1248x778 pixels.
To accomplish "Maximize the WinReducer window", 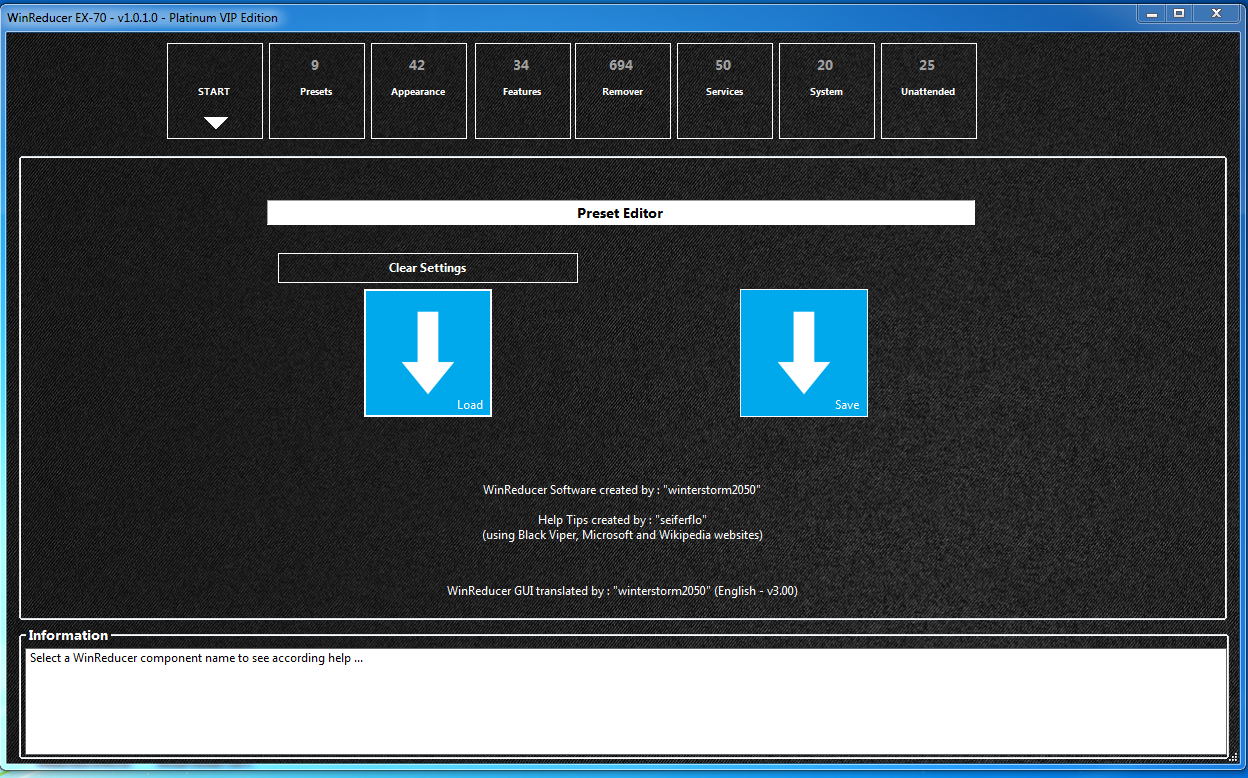I will click(x=1179, y=13).
